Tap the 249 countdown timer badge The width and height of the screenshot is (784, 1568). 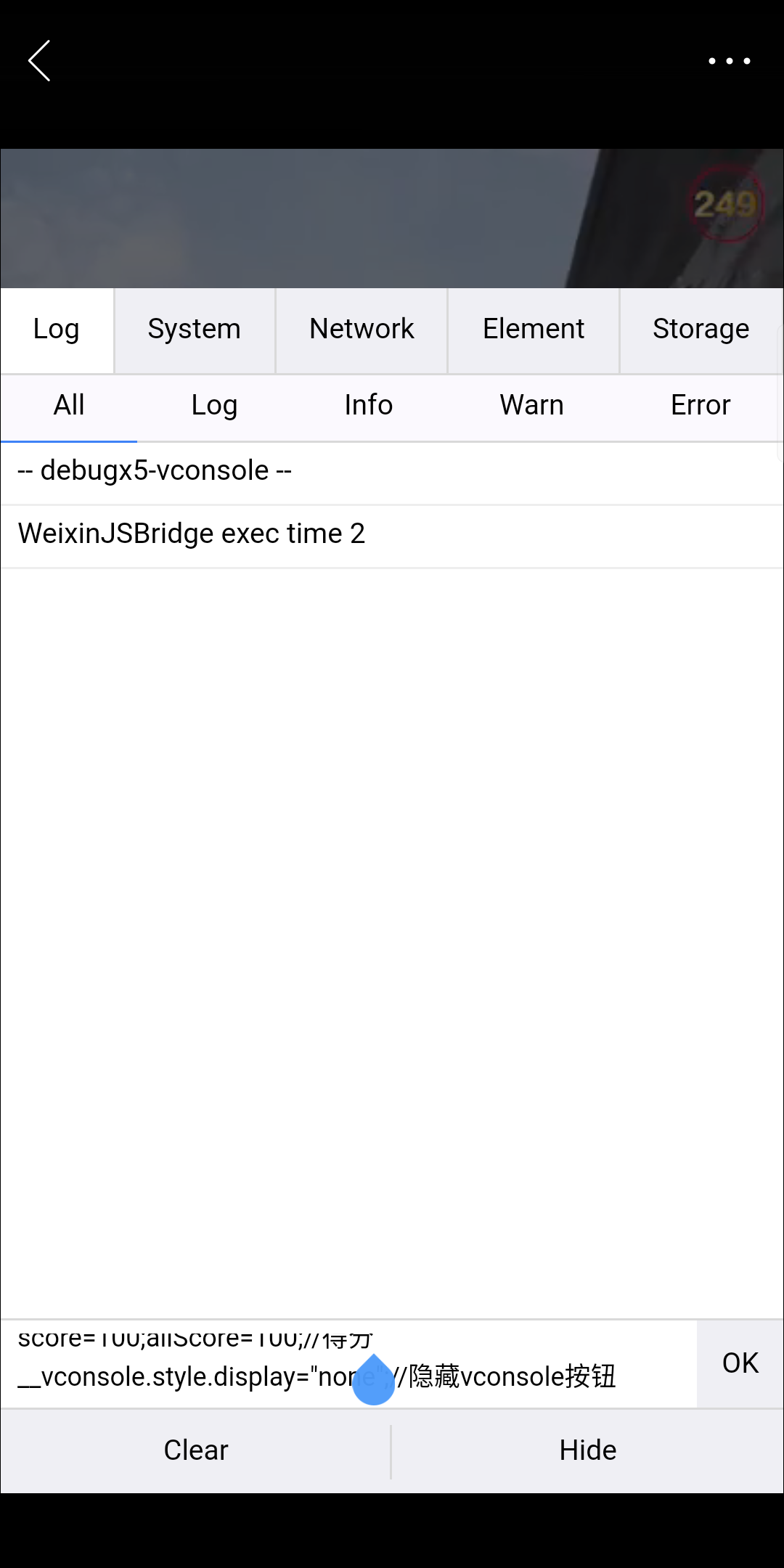coord(725,204)
